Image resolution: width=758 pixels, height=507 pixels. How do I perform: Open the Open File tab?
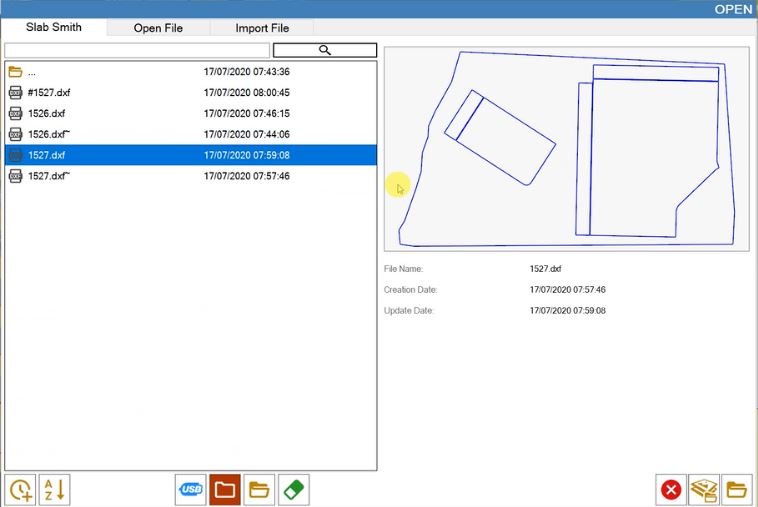click(158, 28)
